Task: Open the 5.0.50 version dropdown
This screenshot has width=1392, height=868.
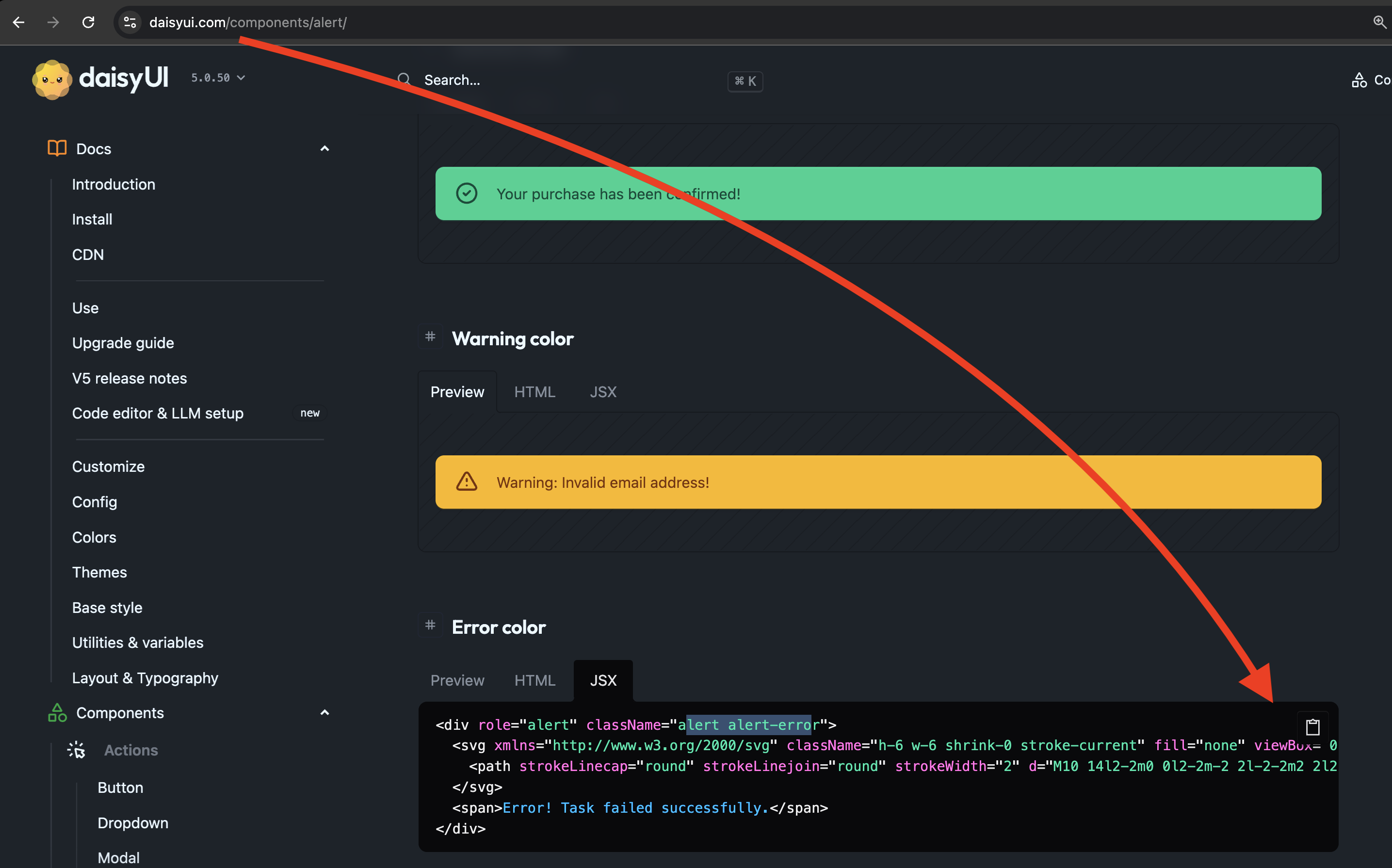Action: (218, 78)
